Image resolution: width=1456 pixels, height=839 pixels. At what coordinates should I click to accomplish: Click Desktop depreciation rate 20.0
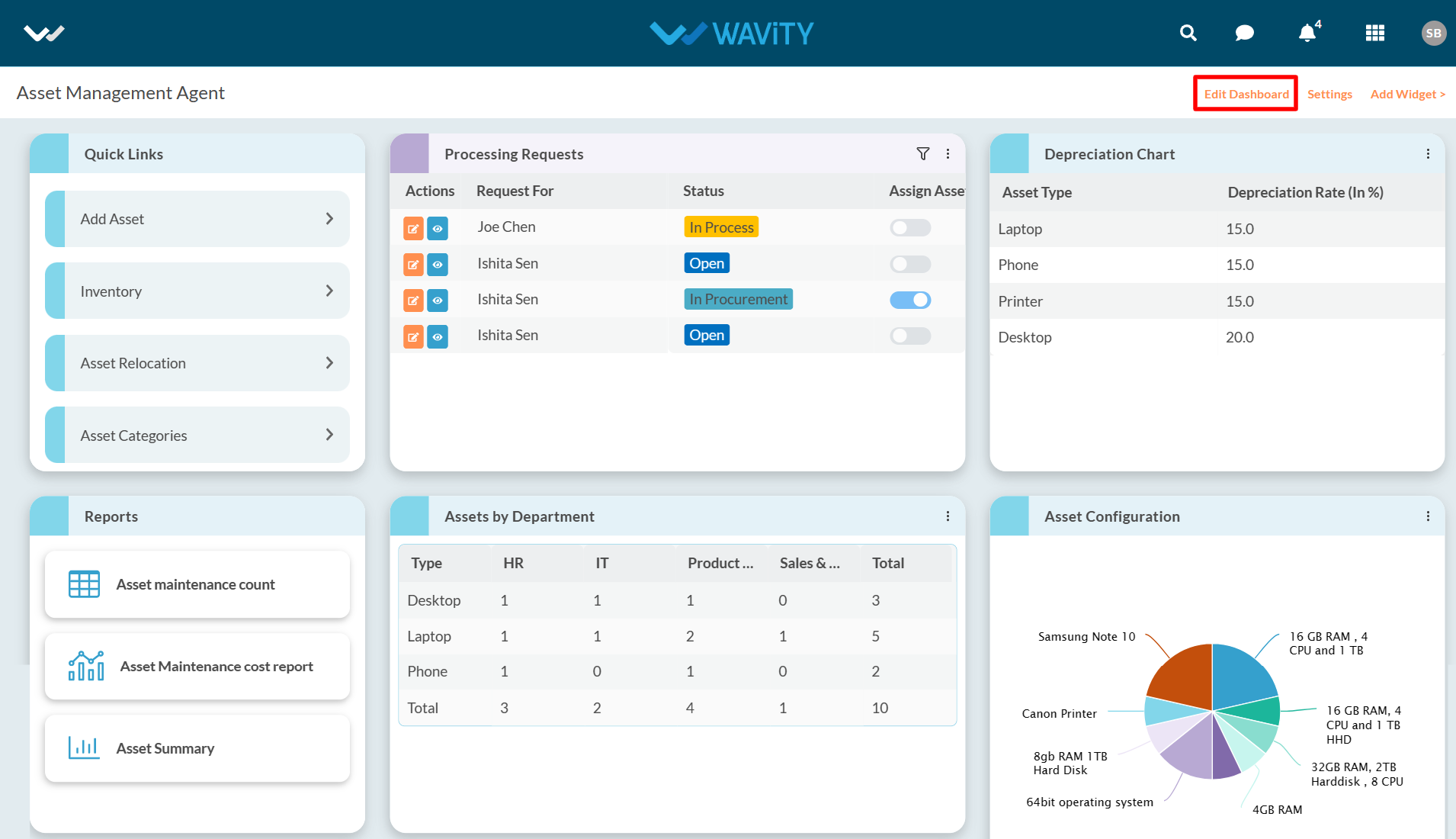coord(1240,337)
